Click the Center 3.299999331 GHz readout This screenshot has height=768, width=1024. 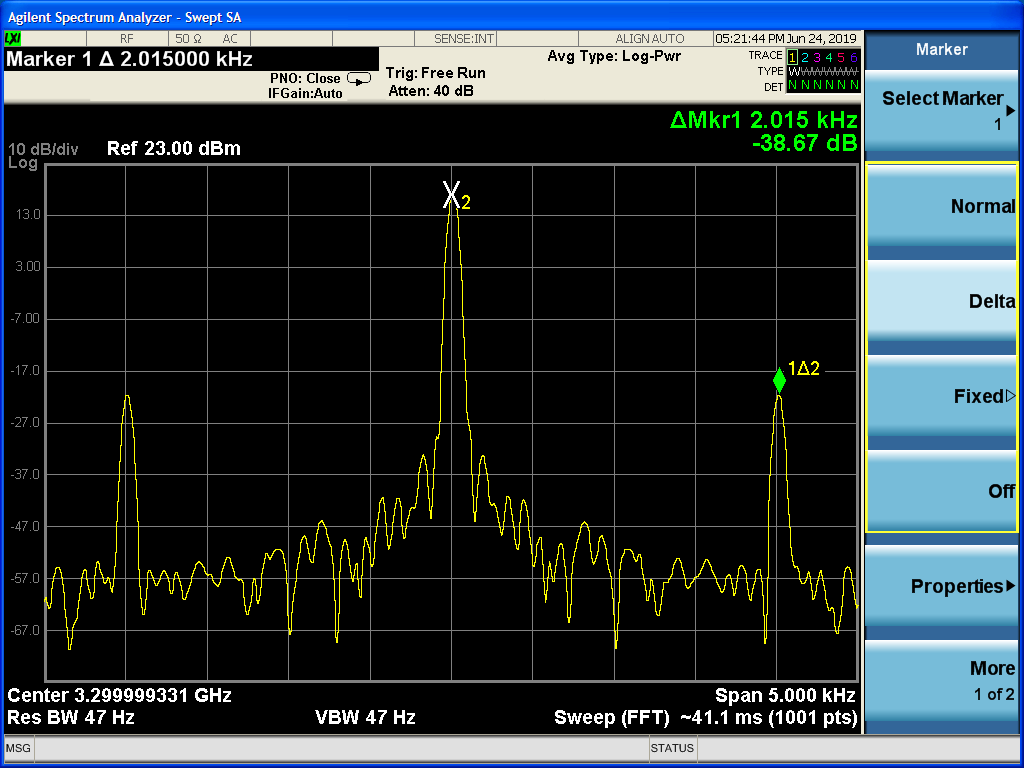119,695
